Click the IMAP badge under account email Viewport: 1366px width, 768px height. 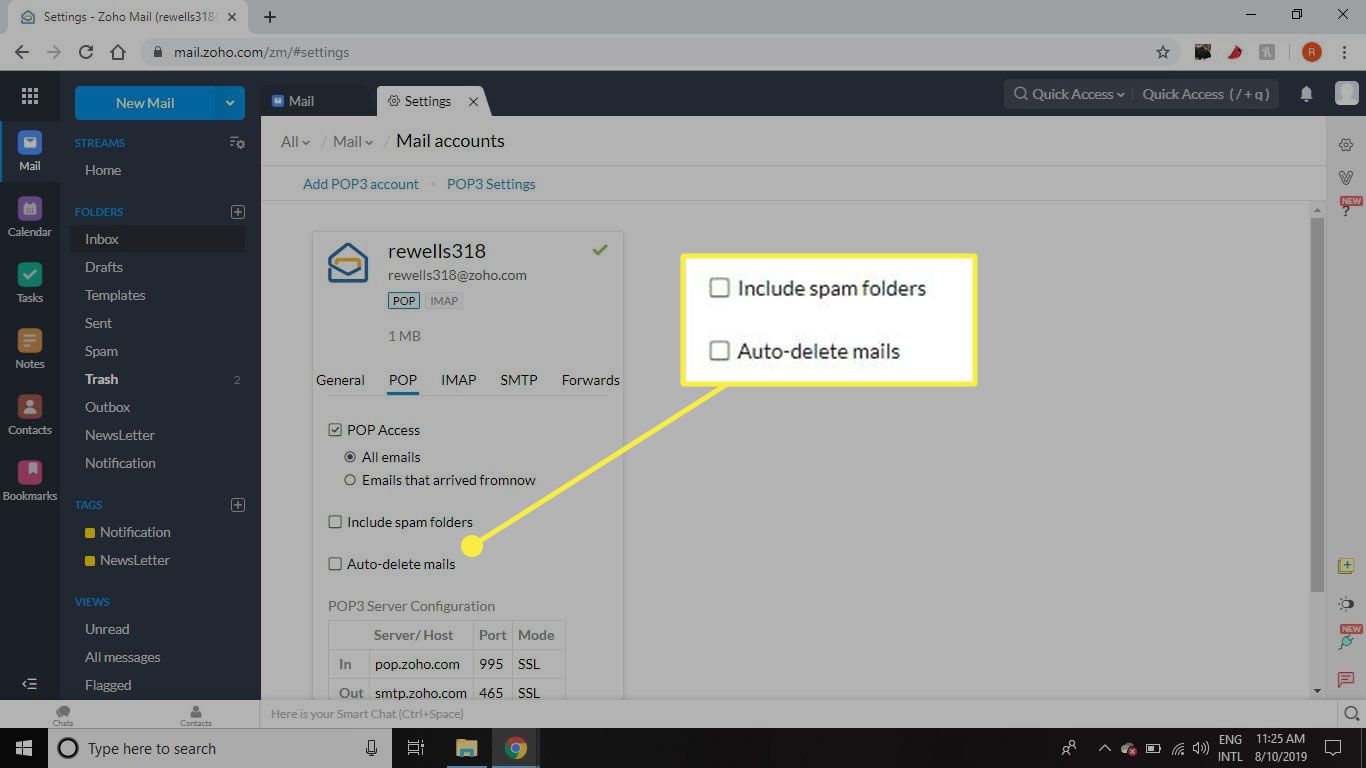(444, 301)
